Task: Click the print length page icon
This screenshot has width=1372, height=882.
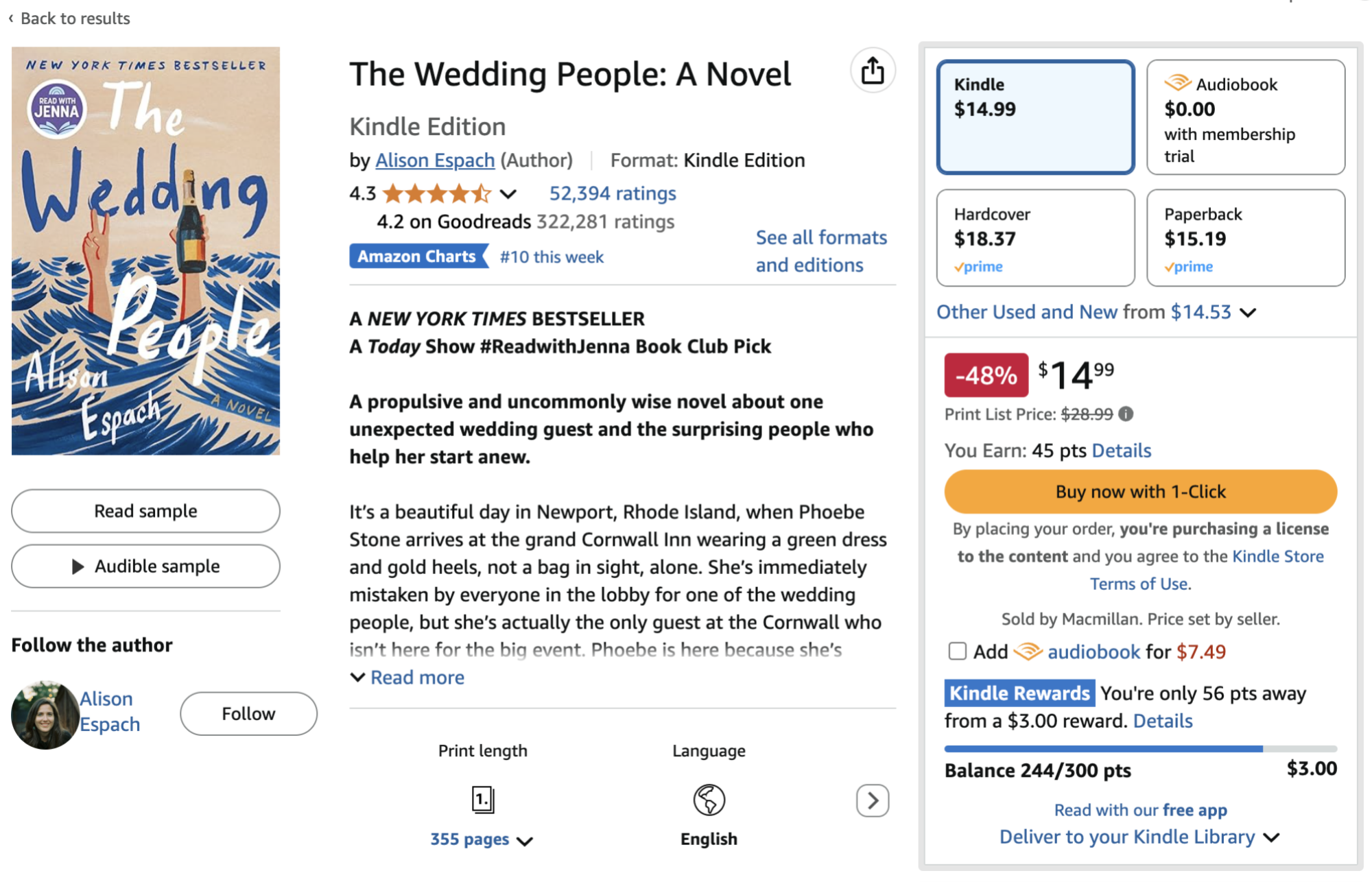Action: point(483,800)
